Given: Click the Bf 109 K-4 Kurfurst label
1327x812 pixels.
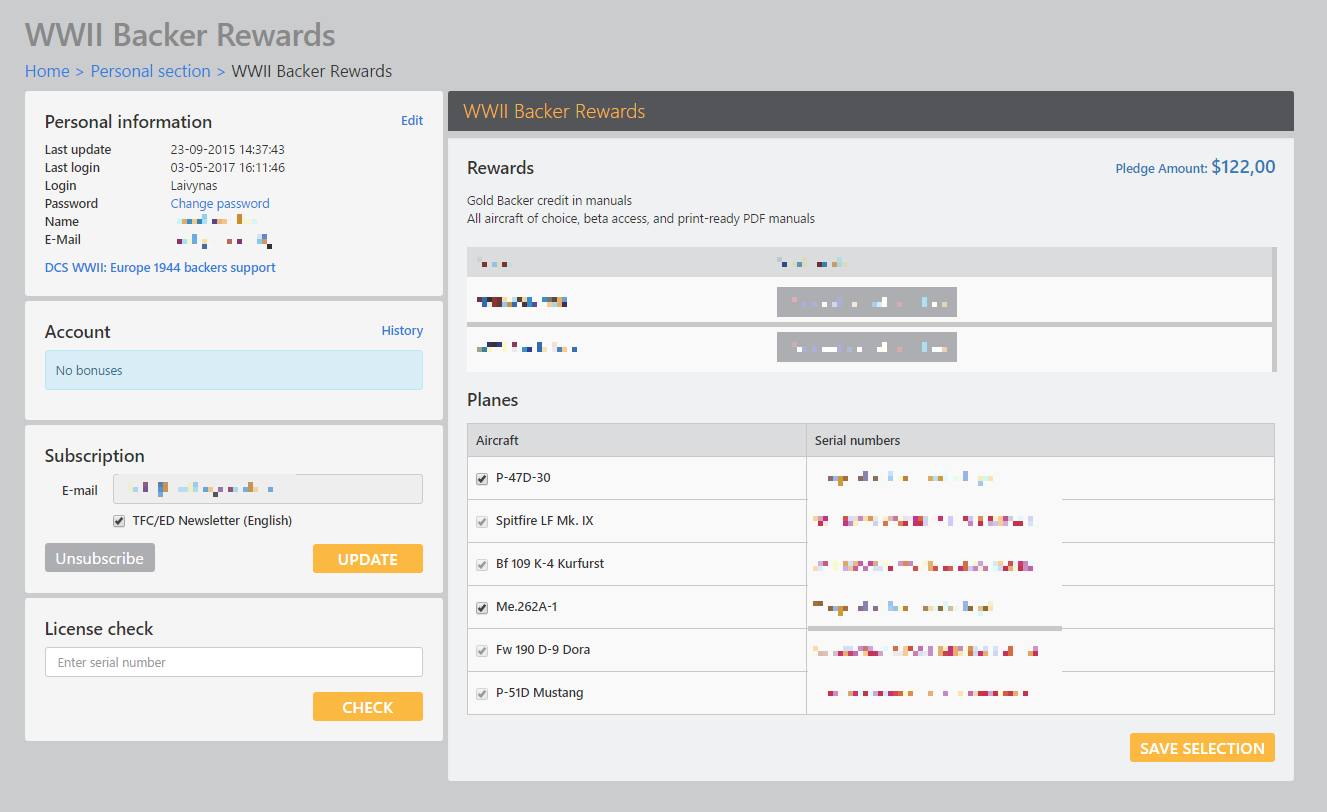Looking at the screenshot, I should click(550, 564).
